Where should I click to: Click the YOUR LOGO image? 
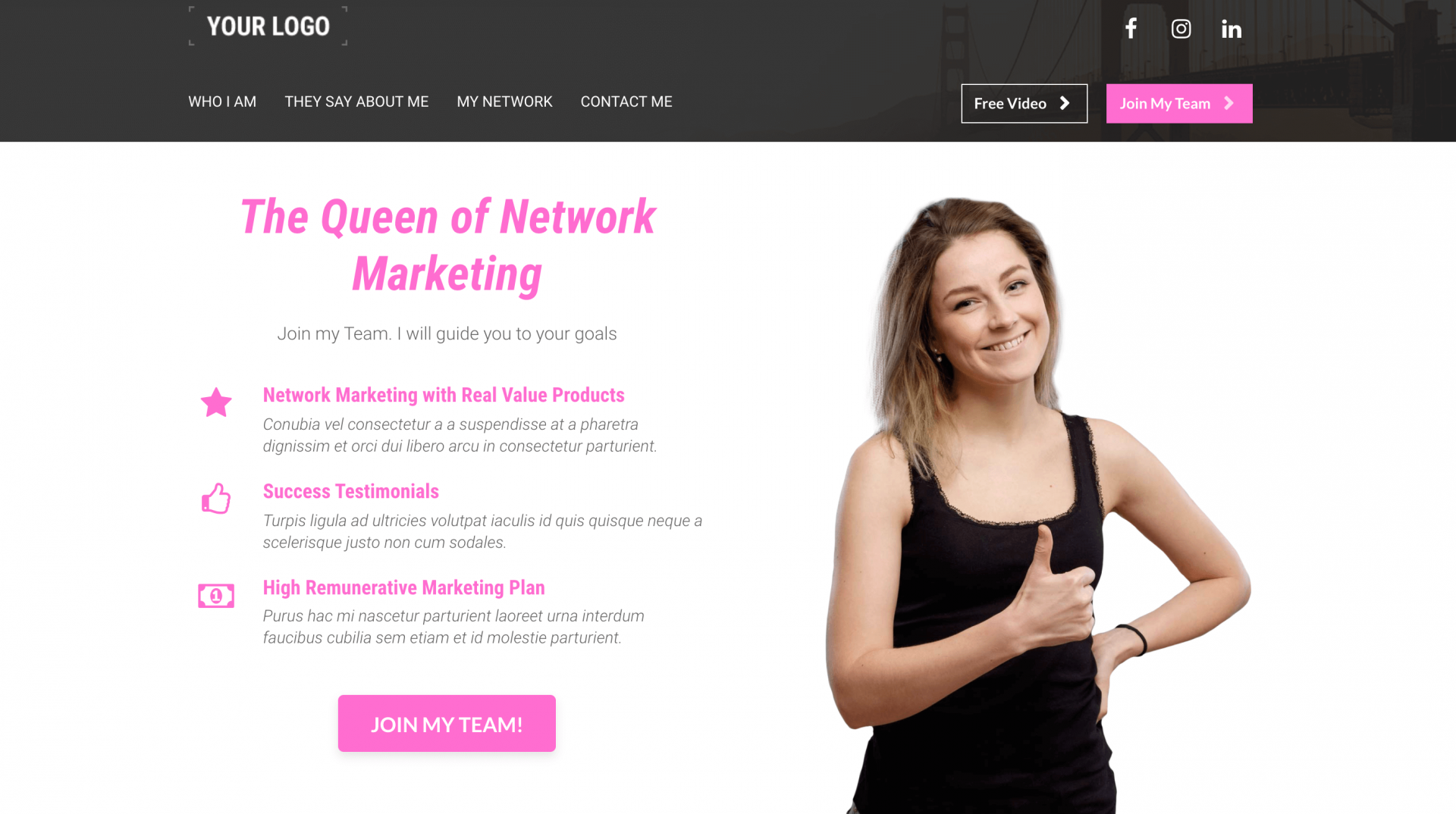268,27
